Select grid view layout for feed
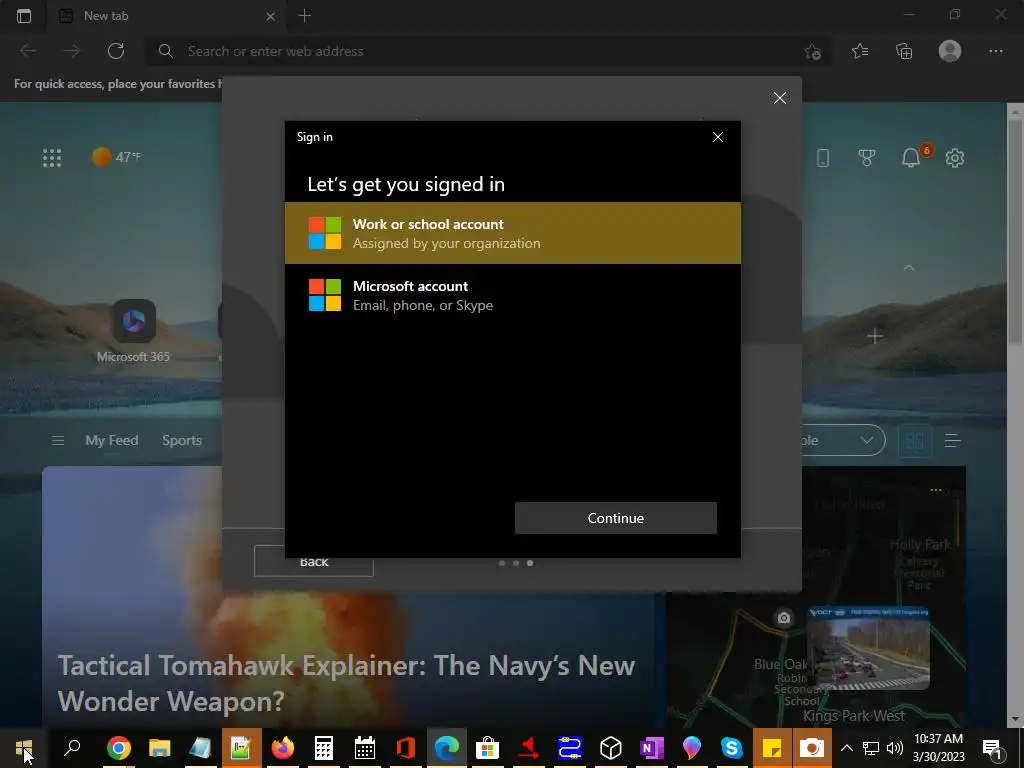 pyautogui.click(x=915, y=441)
